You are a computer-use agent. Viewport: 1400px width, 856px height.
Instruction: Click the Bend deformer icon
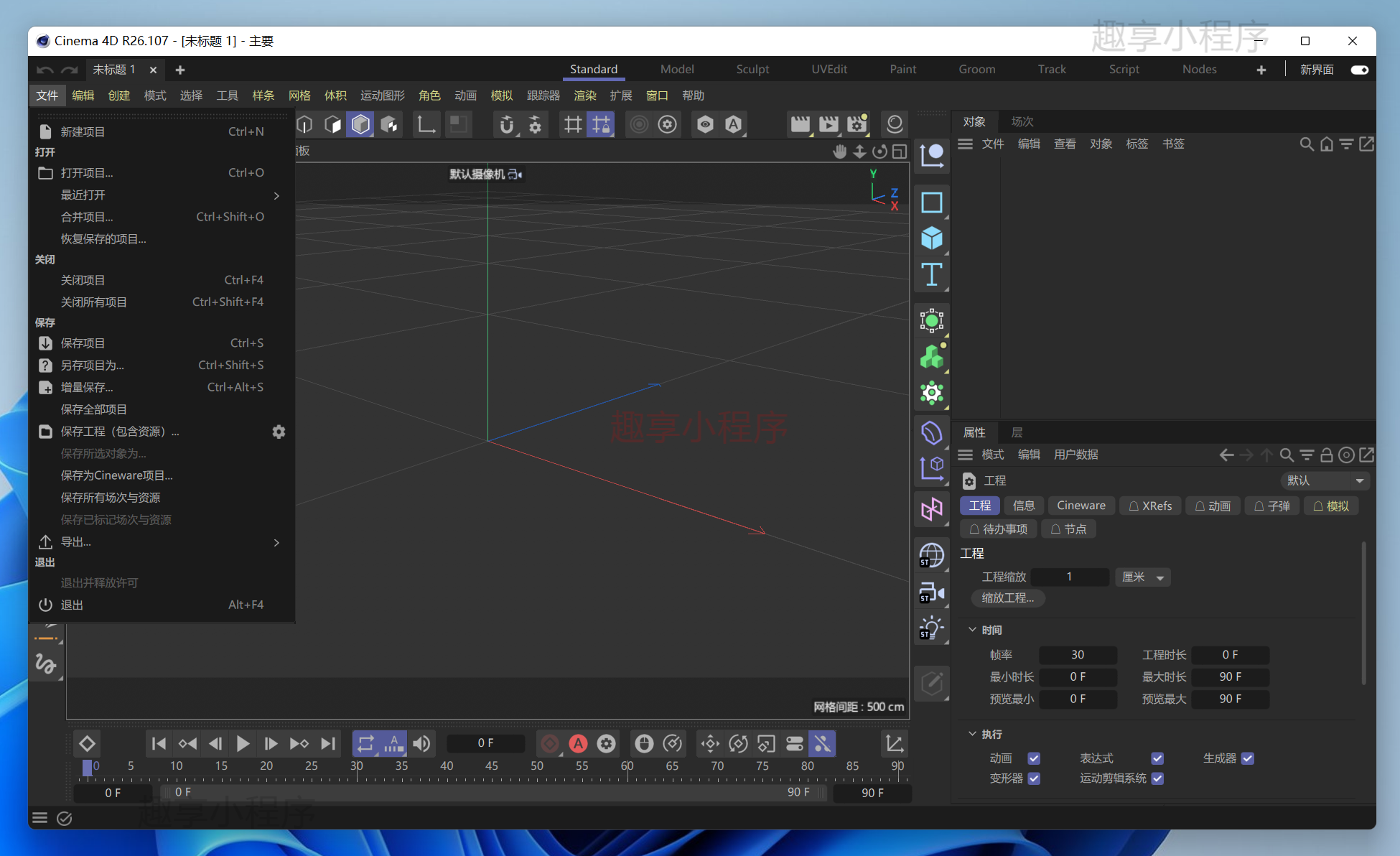[x=931, y=432]
